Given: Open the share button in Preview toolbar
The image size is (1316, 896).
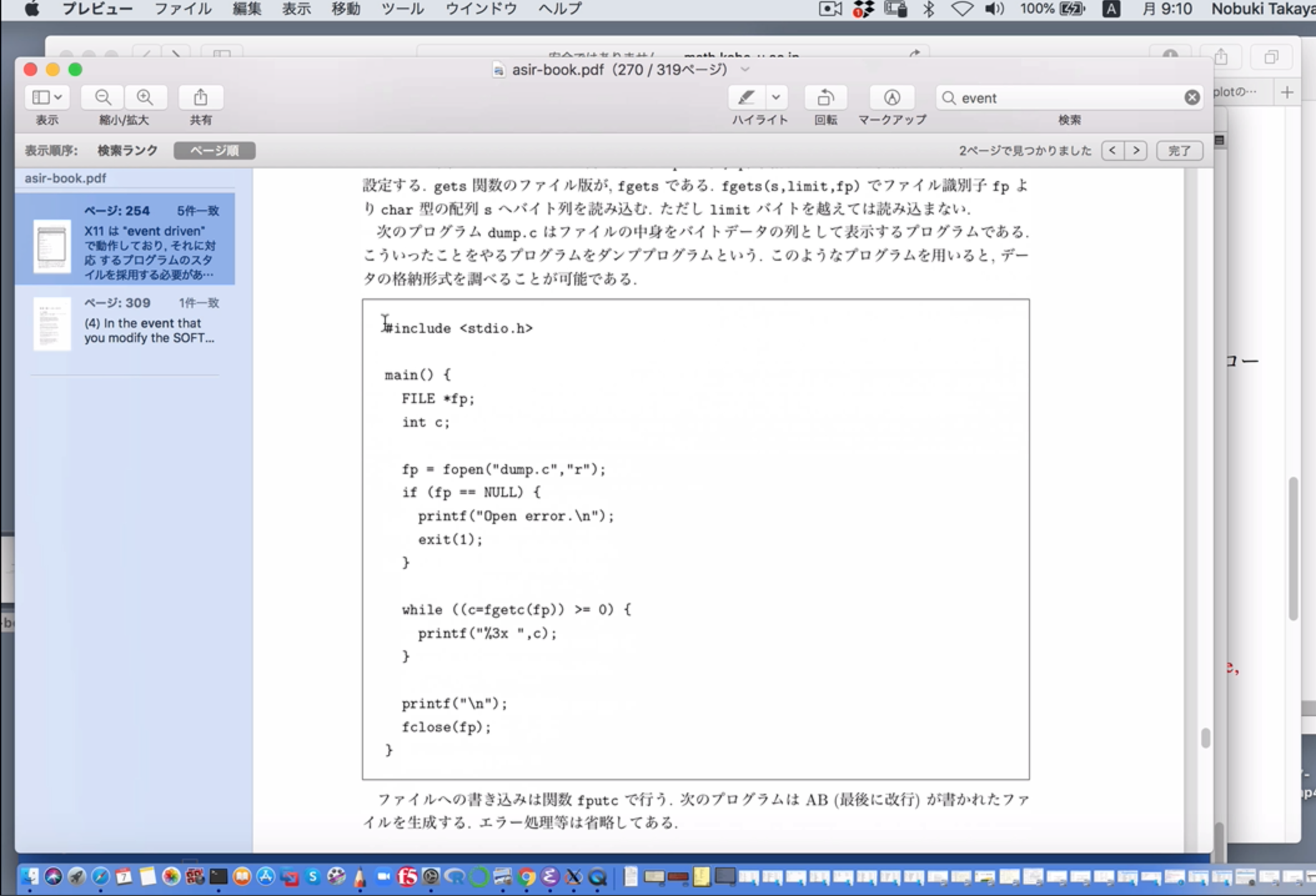Looking at the screenshot, I should point(200,97).
